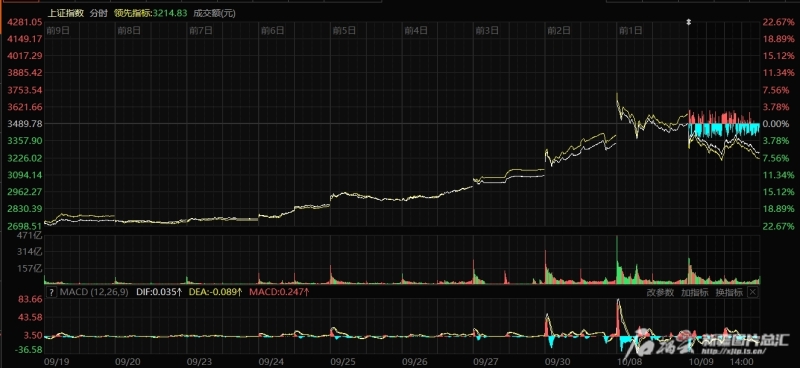Select the 前4日 day marker
The image size is (800, 368).
[x=416, y=31]
